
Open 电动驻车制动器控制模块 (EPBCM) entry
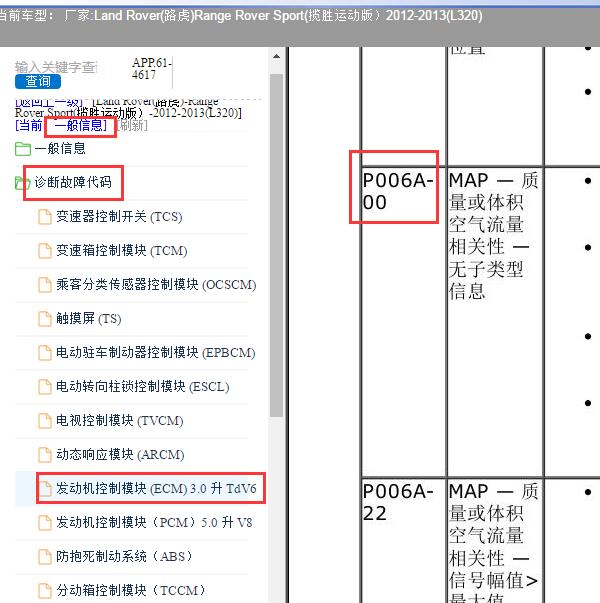coord(156,352)
